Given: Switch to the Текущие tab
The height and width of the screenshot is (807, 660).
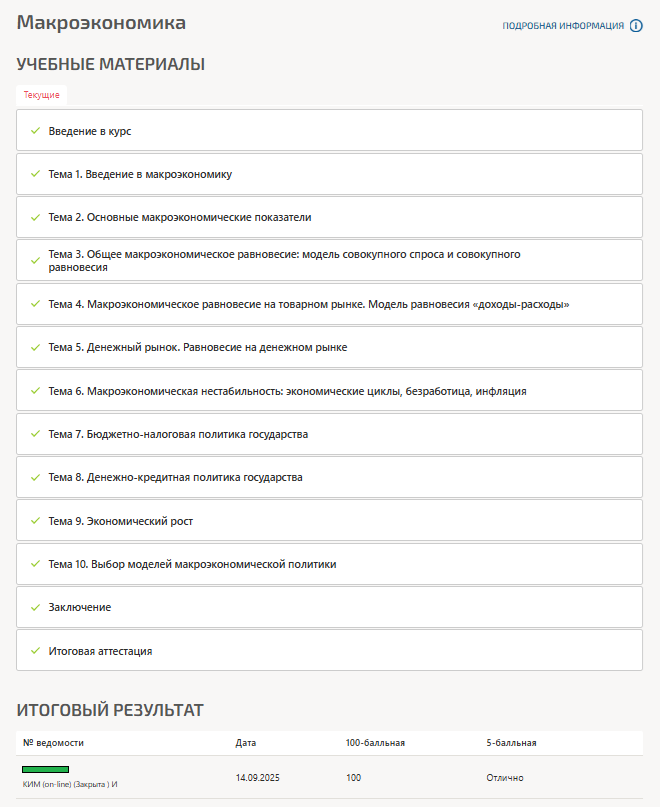Looking at the screenshot, I should pyautogui.click(x=42, y=95).
